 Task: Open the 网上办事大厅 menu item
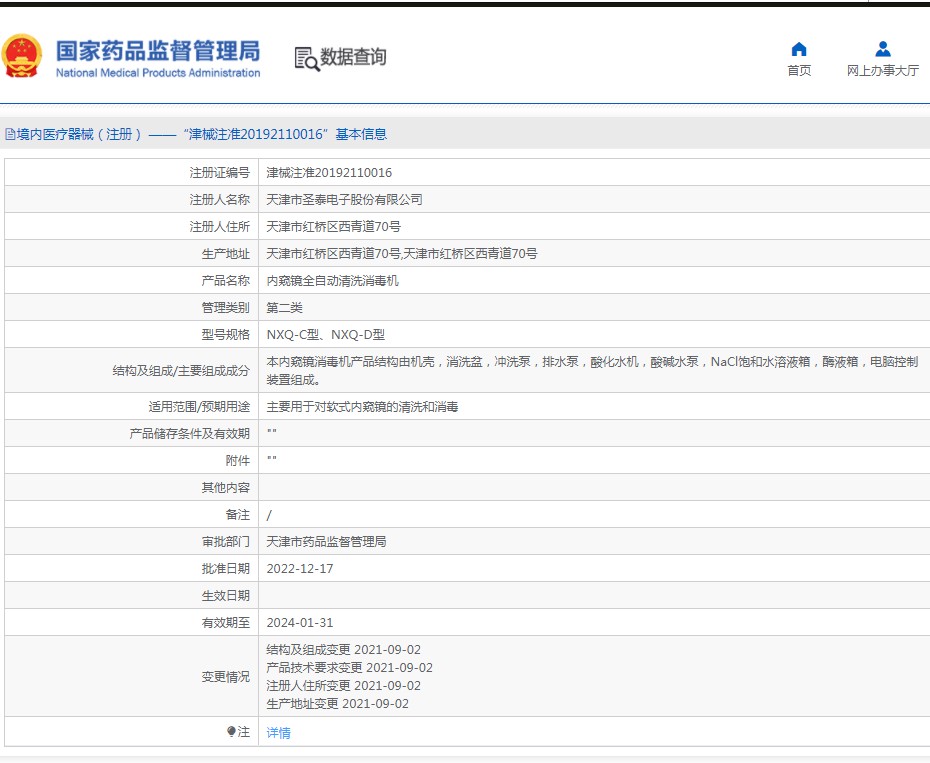pyautogui.click(x=882, y=71)
